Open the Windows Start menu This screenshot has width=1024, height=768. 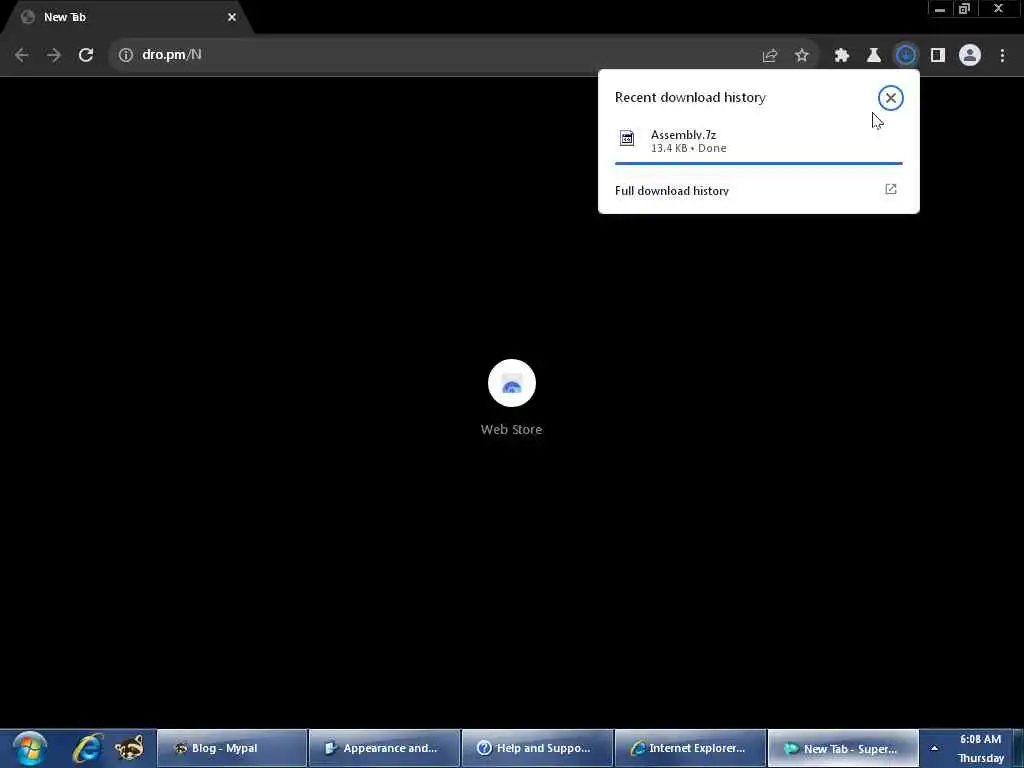[x=29, y=748]
